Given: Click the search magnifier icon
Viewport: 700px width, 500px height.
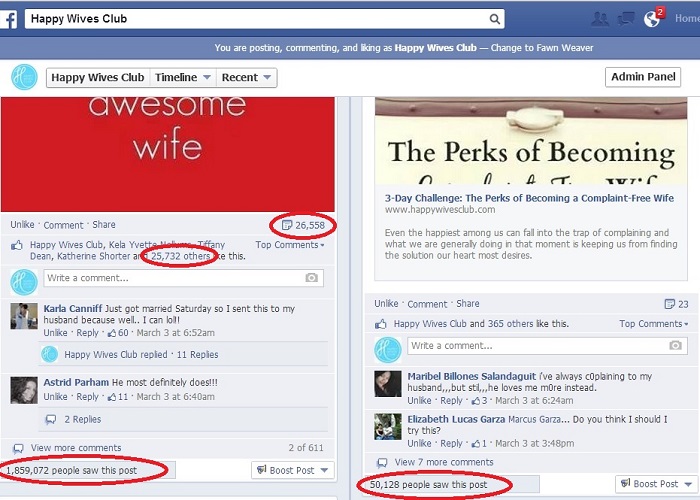Looking at the screenshot, I should [x=495, y=19].
